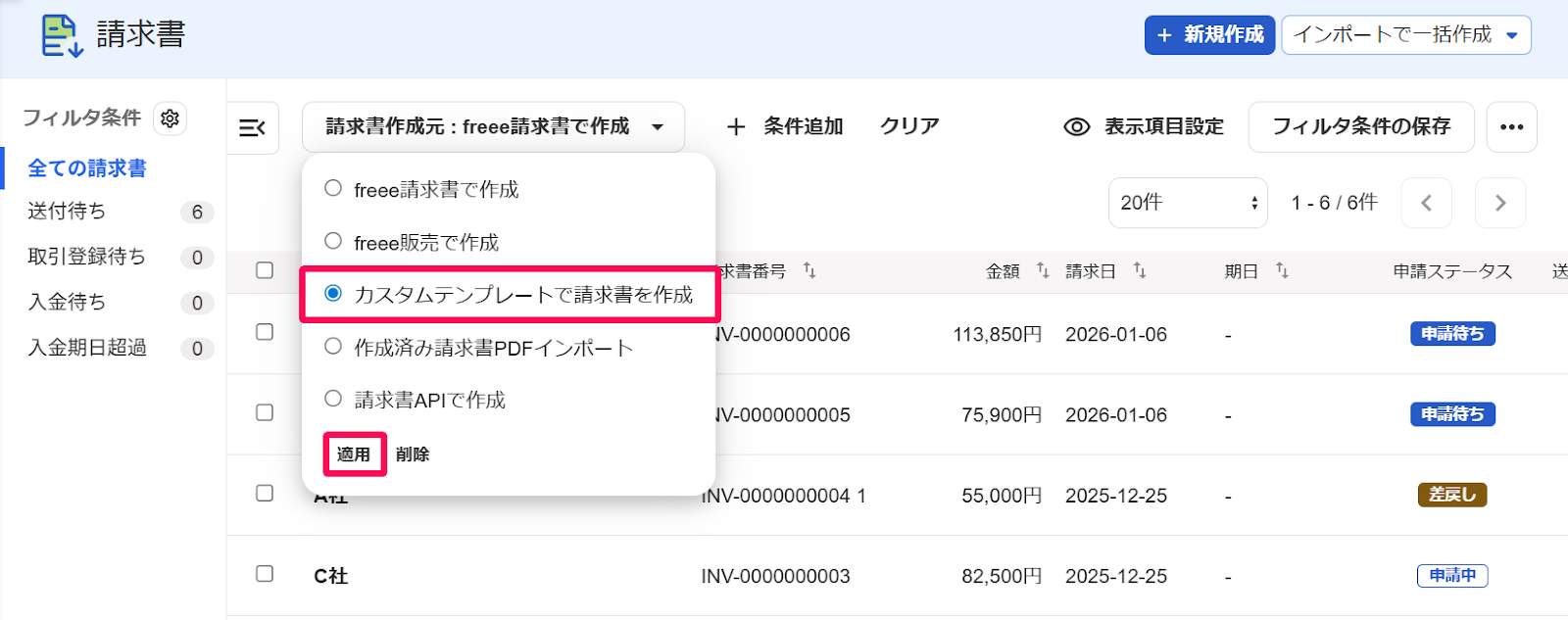Select 入金期日超過 filter in sidebar
Image resolution: width=1568 pixels, height=620 pixels.
(x=87, y=348)
